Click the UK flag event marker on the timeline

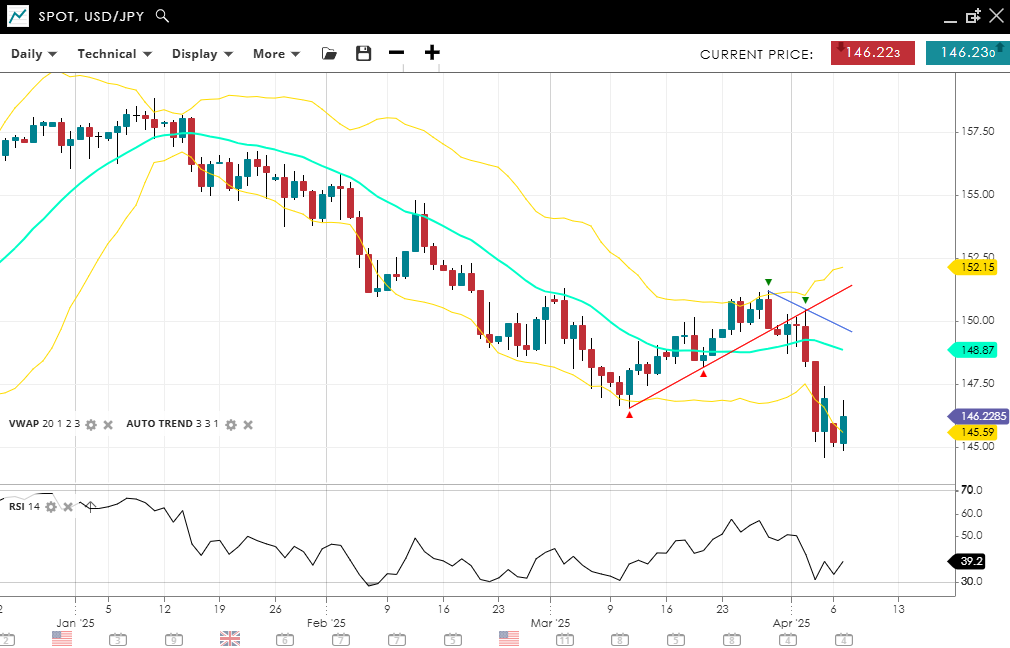[230, 638]
